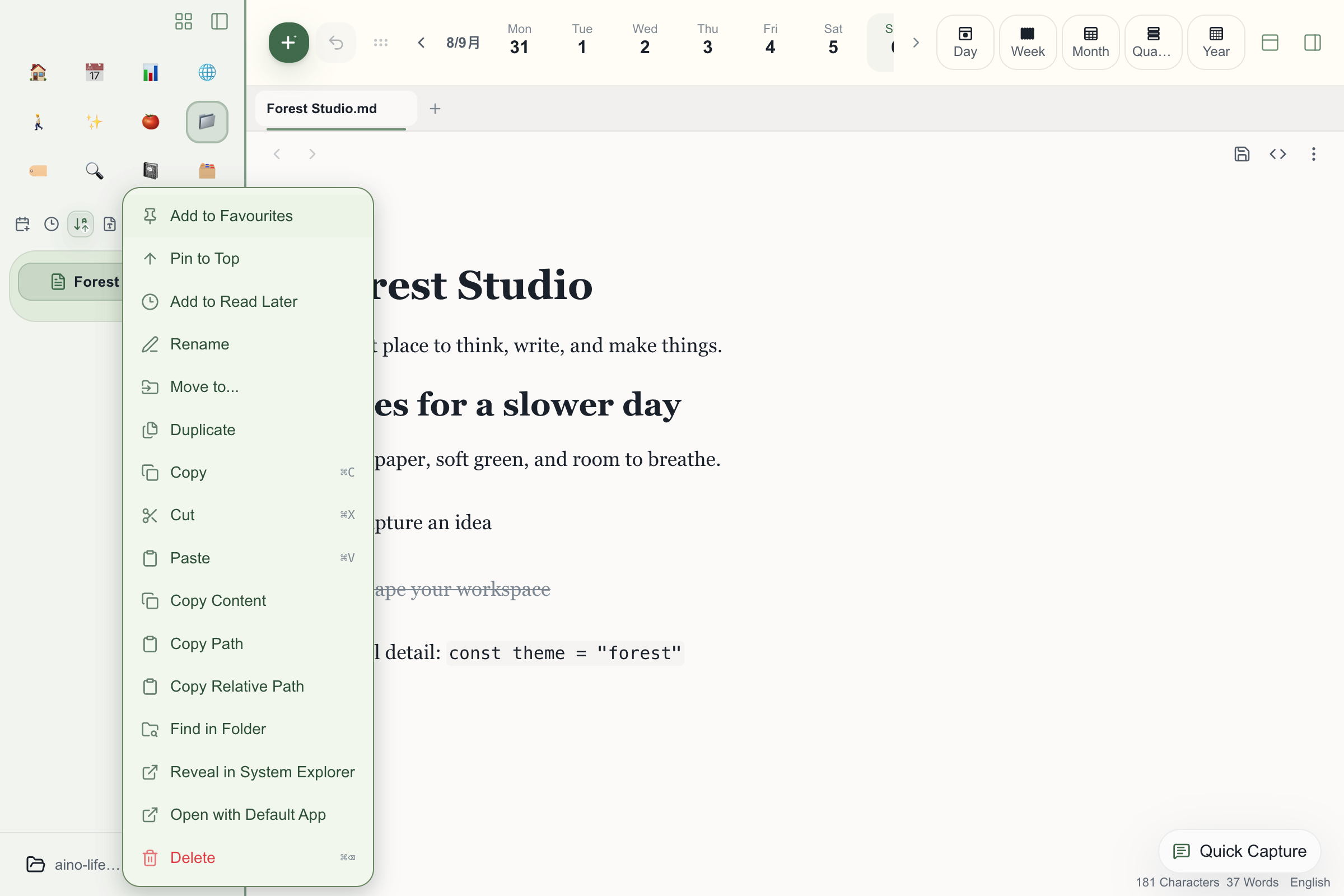Choose Copy Content menu entry
The width and height of the screenshot is (1344, 896).
[x=248, y=600]
